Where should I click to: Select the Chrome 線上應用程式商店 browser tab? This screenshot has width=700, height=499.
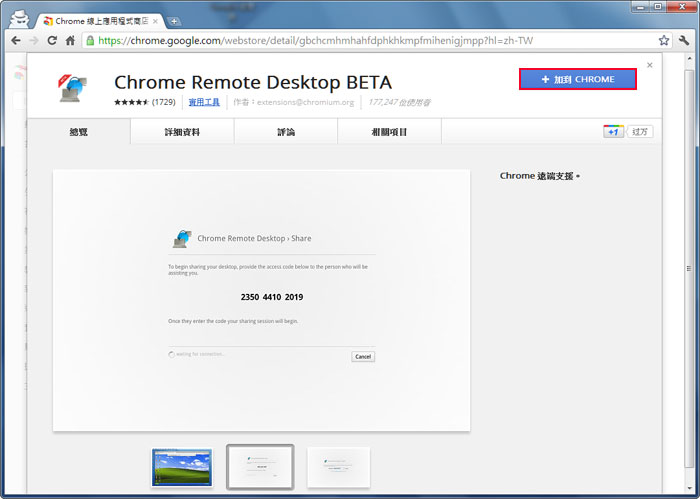(100, 21)
